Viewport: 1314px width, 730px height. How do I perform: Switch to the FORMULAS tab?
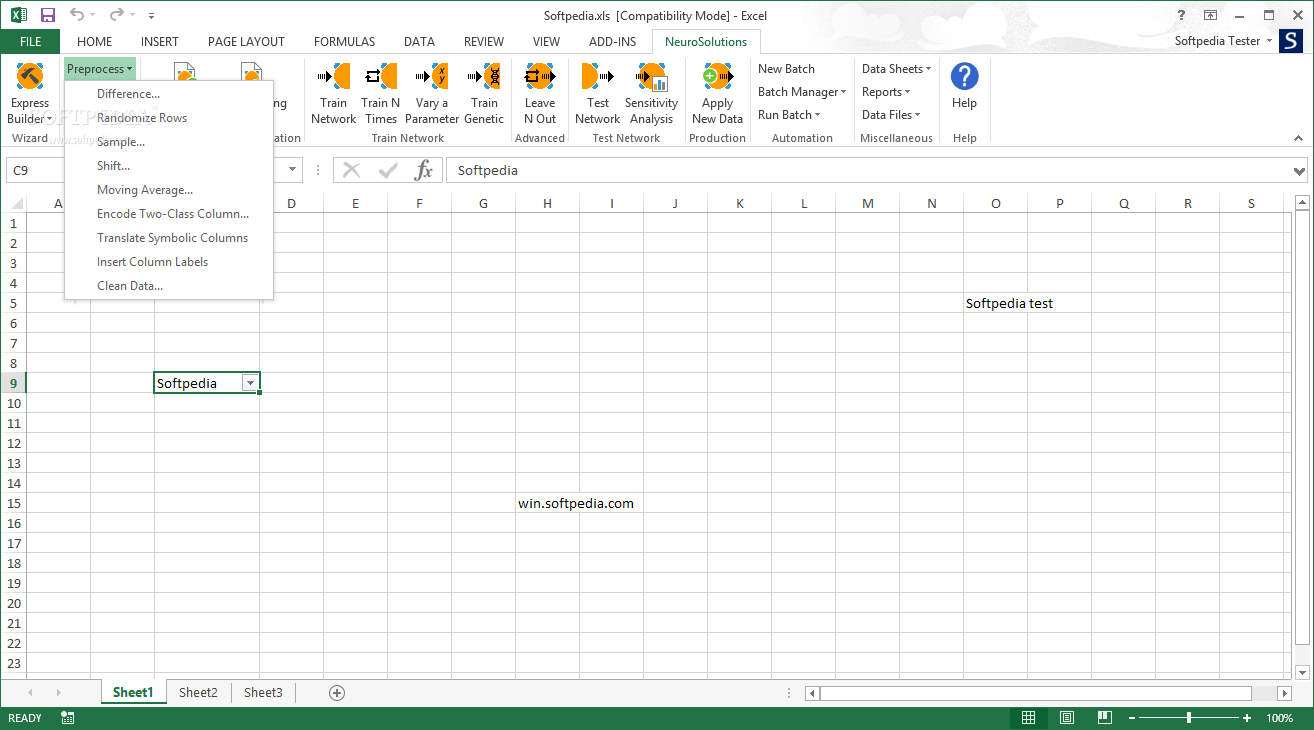click(344, 42)
